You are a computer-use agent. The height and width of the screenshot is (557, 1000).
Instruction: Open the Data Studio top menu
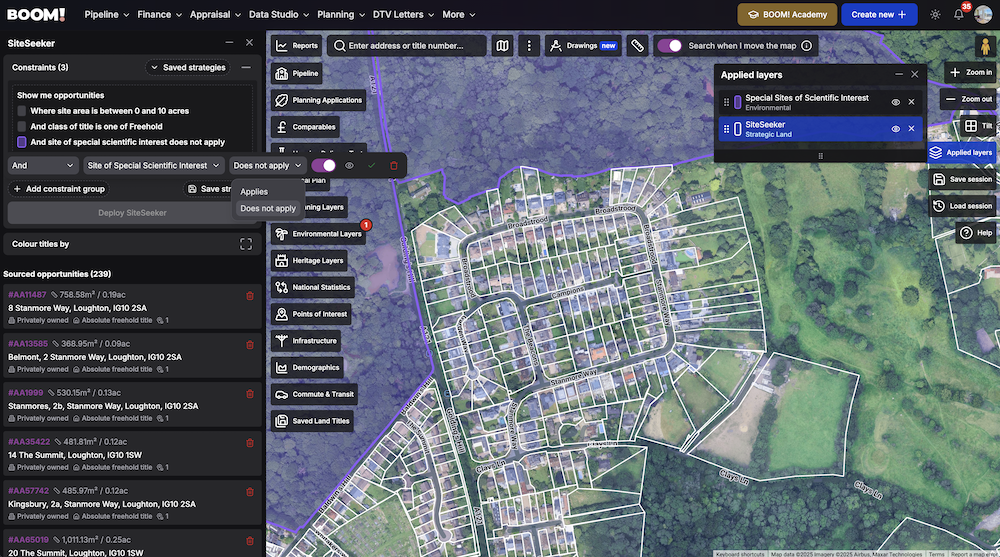(279, 15)
